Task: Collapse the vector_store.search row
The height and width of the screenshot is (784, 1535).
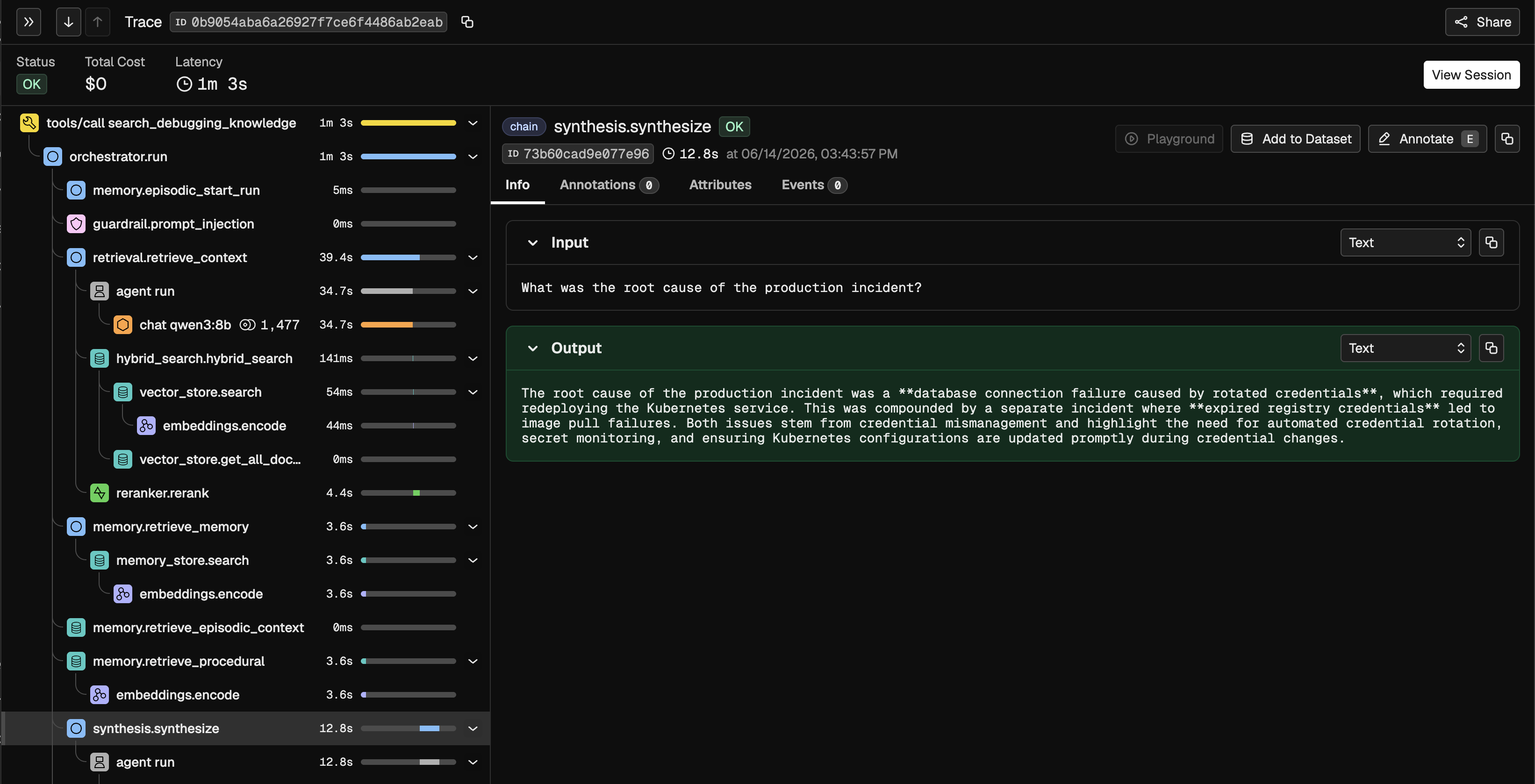Action: pos(473,392)
